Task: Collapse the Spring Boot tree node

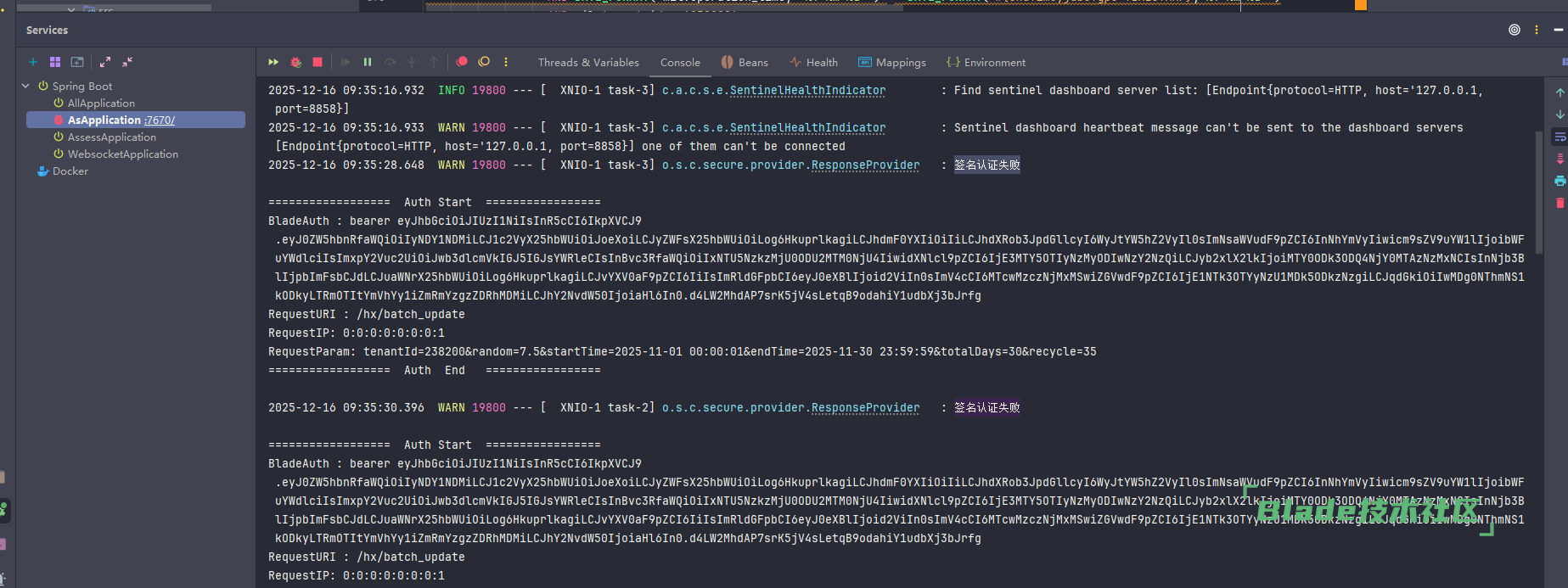Action: click(x=25, y=86)
